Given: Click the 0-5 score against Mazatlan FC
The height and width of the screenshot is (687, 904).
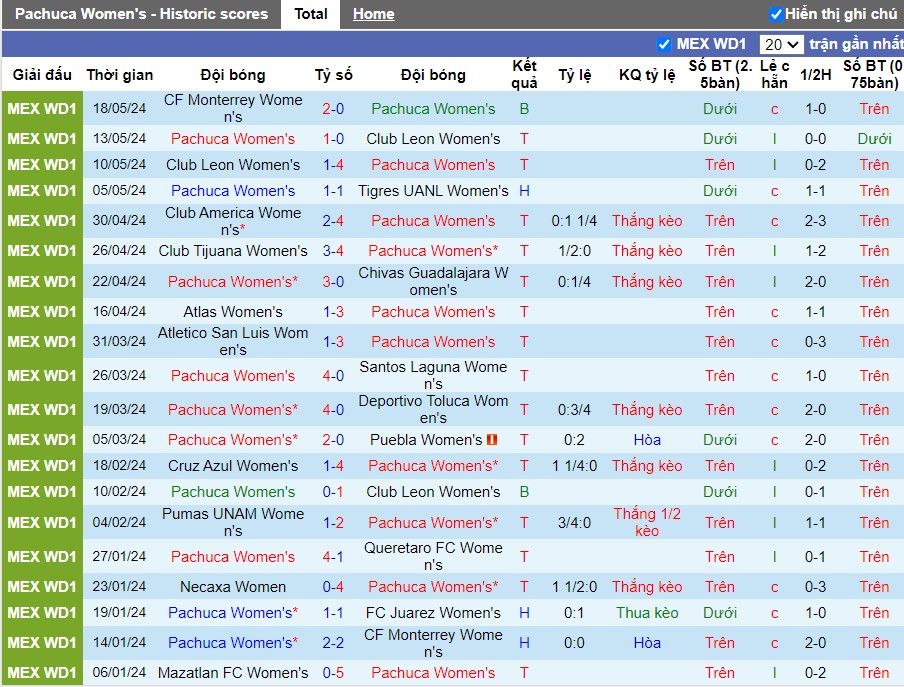Looking at the screenshot, I should pos(333,673).
